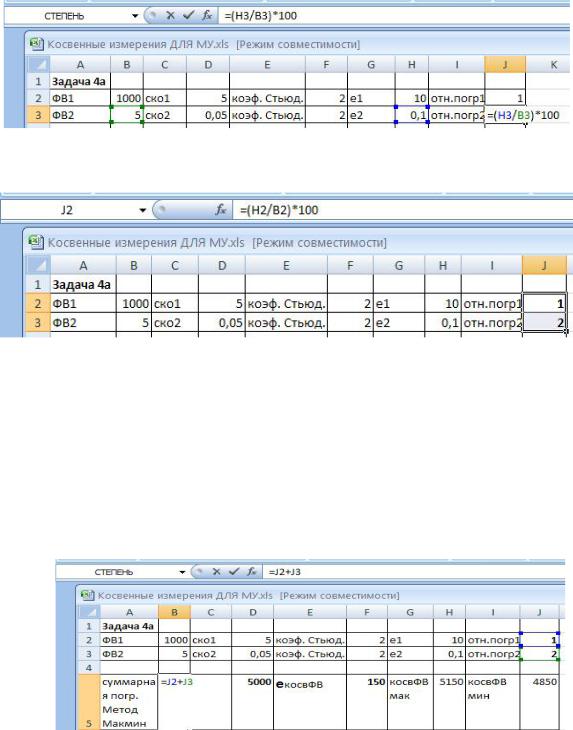Image resolution: width=573 pixels, height=730 pixels.
Task: Click 'ФВ2' cell in the =J2+J3 sheet
Action: tap(129, 654)
